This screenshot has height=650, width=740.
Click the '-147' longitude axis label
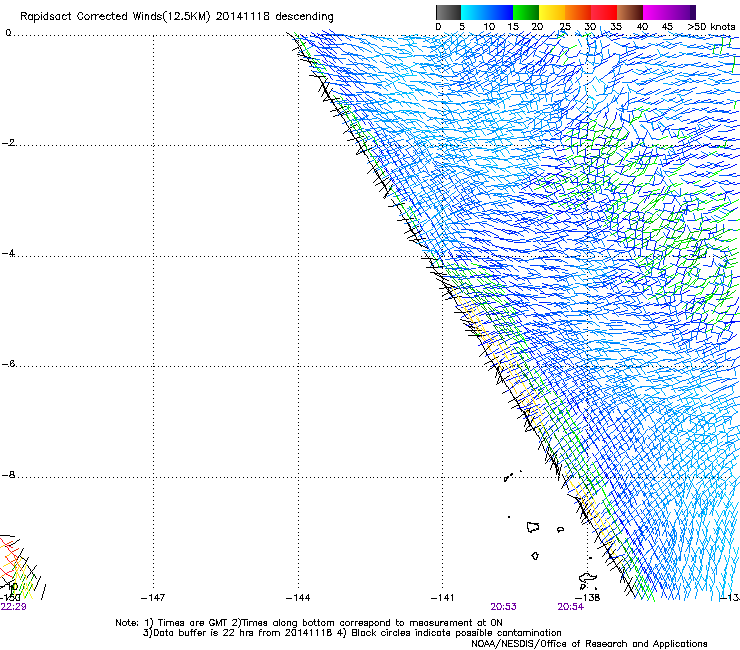153,598
